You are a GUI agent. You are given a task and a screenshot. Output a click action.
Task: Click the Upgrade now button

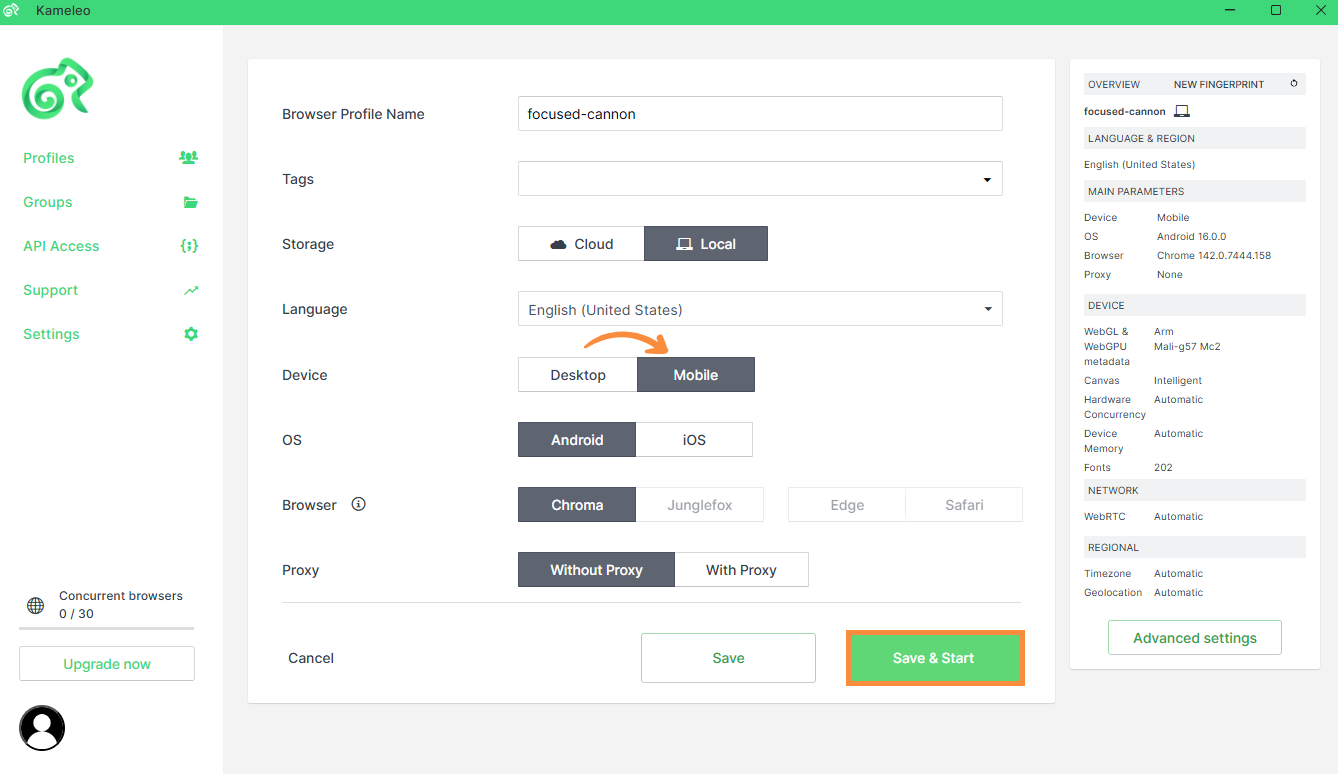click(107, 664)
